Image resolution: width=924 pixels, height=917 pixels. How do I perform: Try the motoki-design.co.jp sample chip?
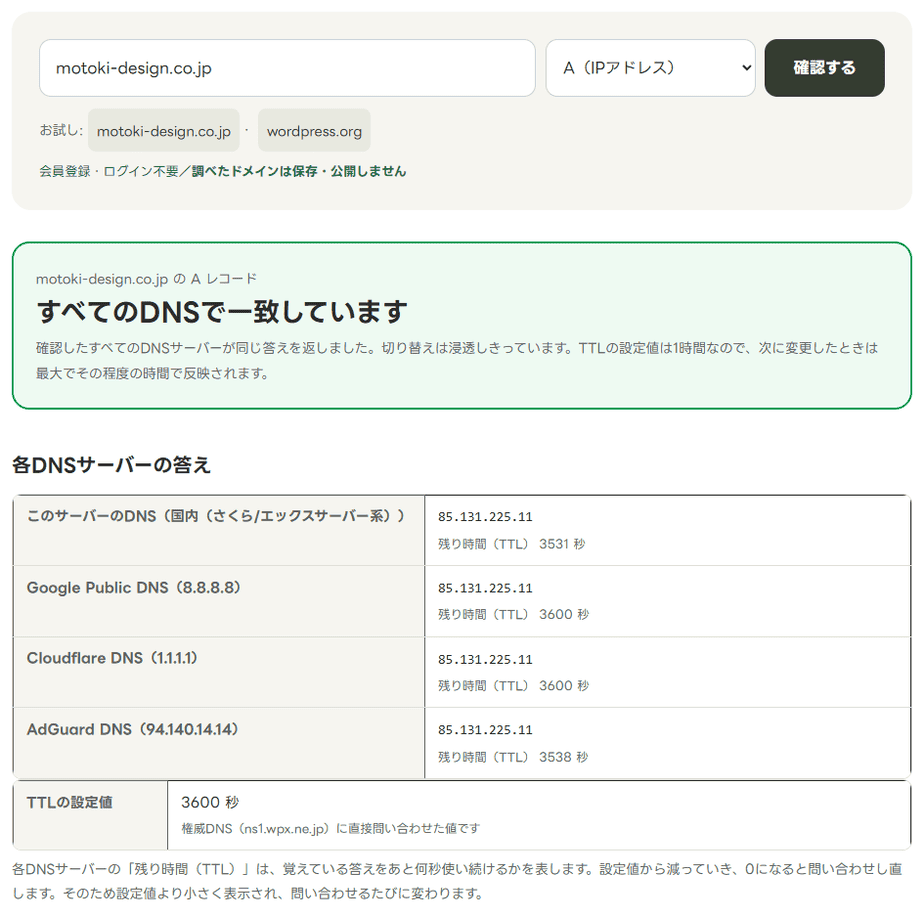(x=164, y=131)
